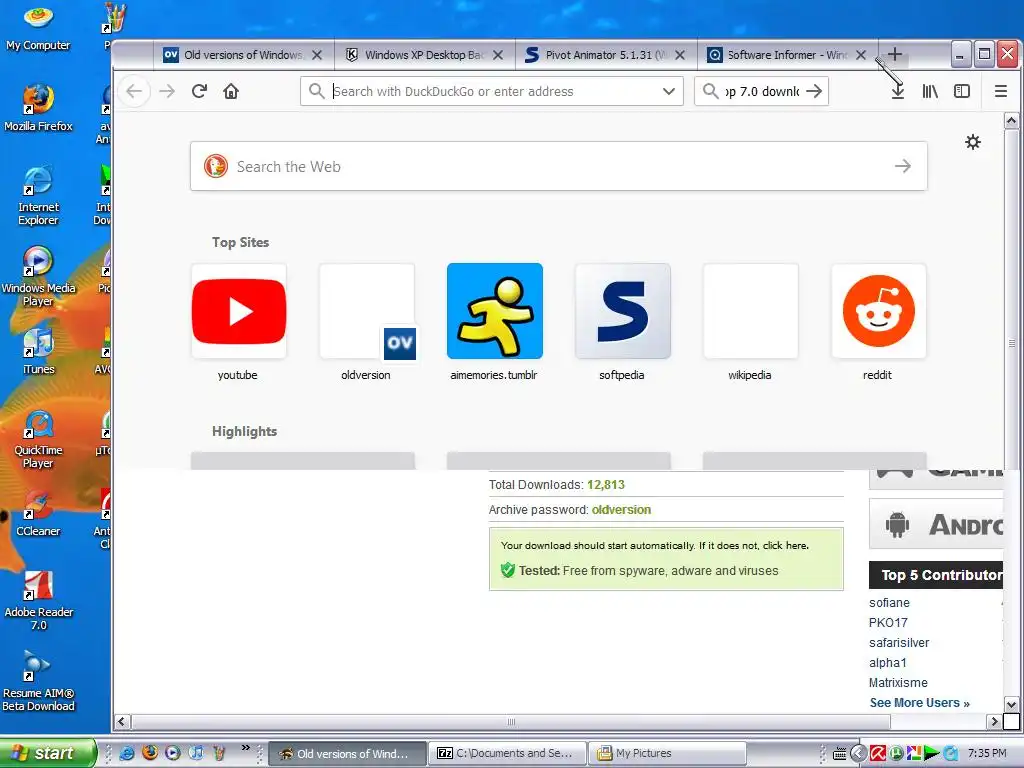Close the Old versions of Windows tab

[x=317, y=55]
